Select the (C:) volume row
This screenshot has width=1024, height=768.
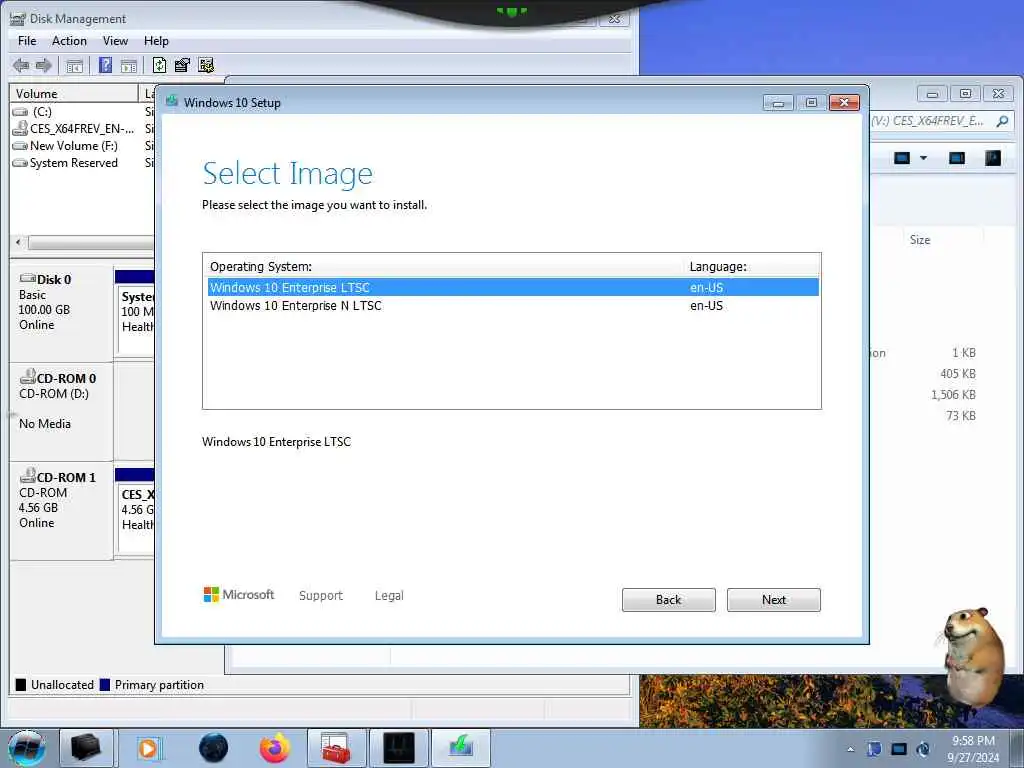click(42, 112)
